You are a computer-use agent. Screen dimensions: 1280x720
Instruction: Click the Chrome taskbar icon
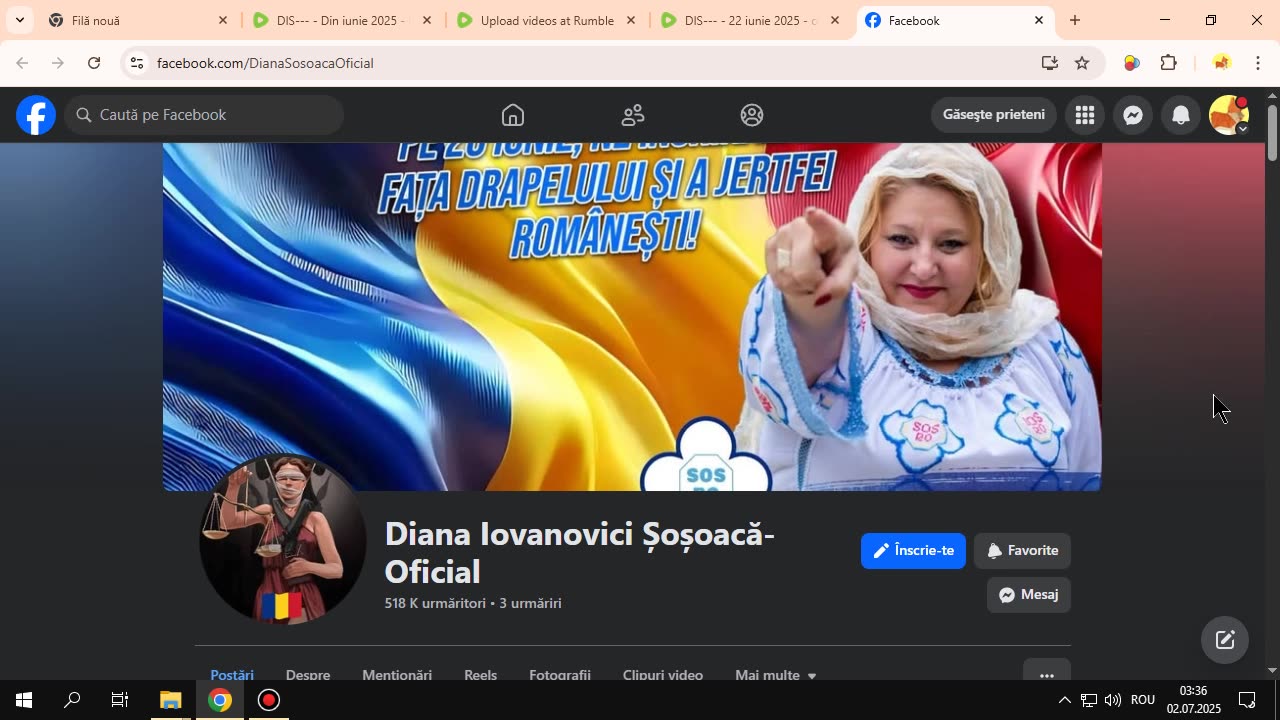point(219,700)
